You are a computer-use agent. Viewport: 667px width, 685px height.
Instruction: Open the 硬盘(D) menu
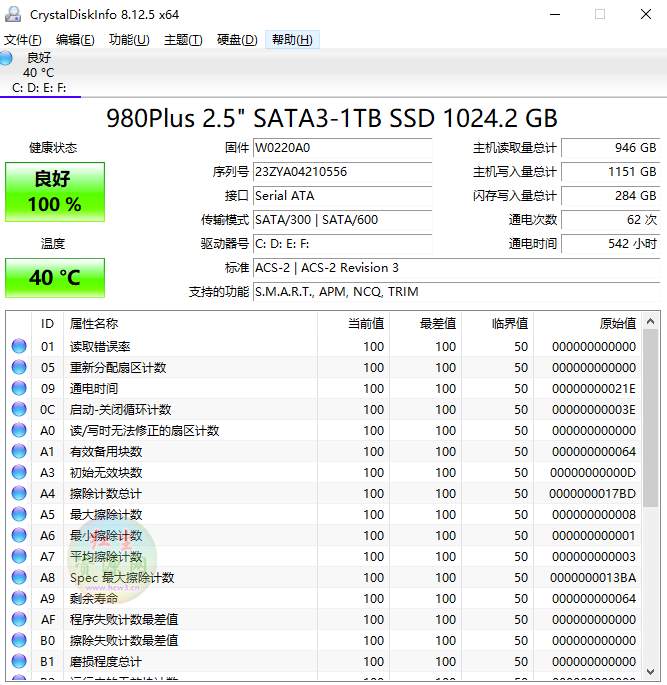237,40
